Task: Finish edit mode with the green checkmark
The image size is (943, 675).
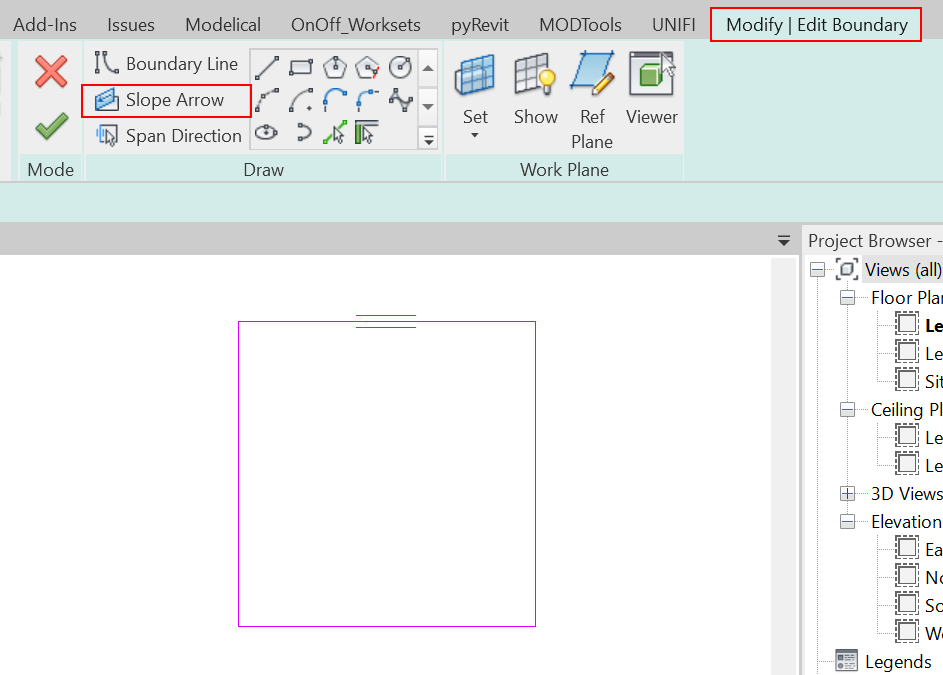Action: tap(51, 126)
